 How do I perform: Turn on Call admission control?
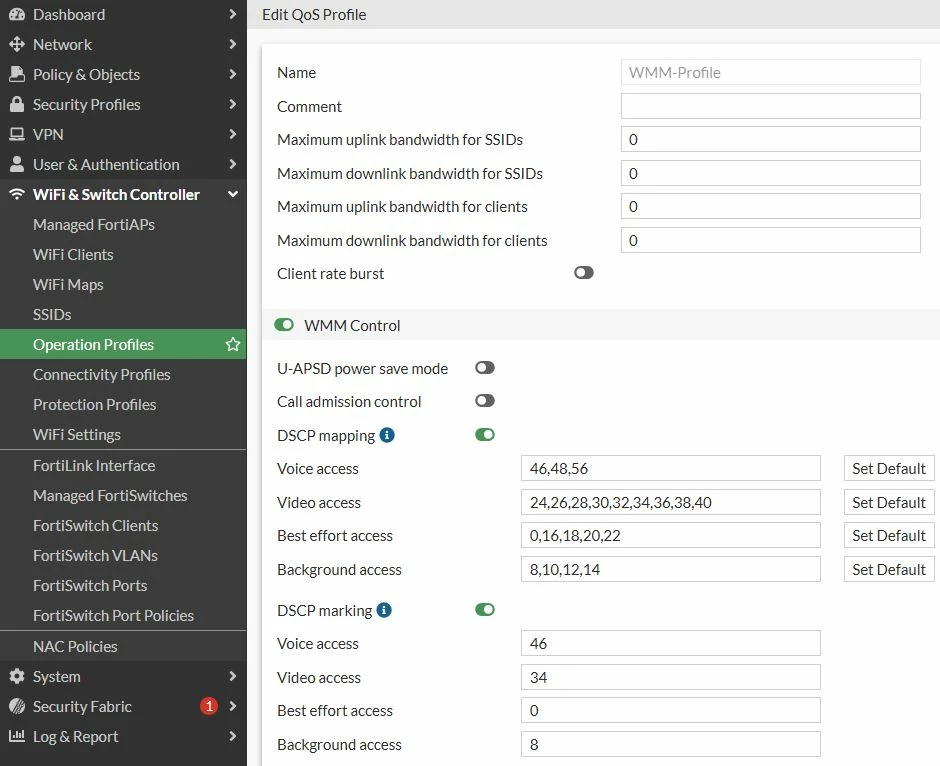point(484,401)
